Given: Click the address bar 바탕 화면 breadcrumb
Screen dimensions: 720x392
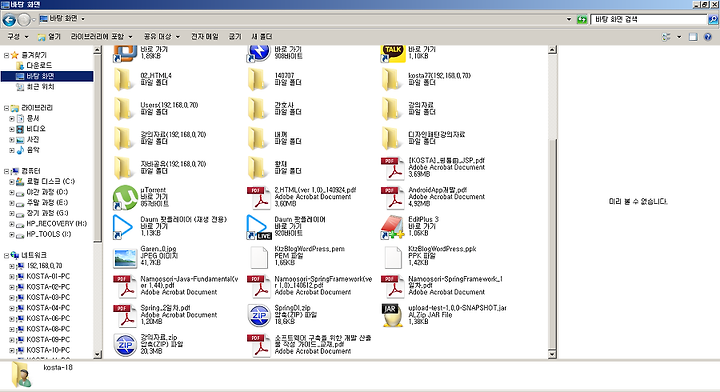Looking at the screenshot, I should pyautogui.click(x=63, y=19).
